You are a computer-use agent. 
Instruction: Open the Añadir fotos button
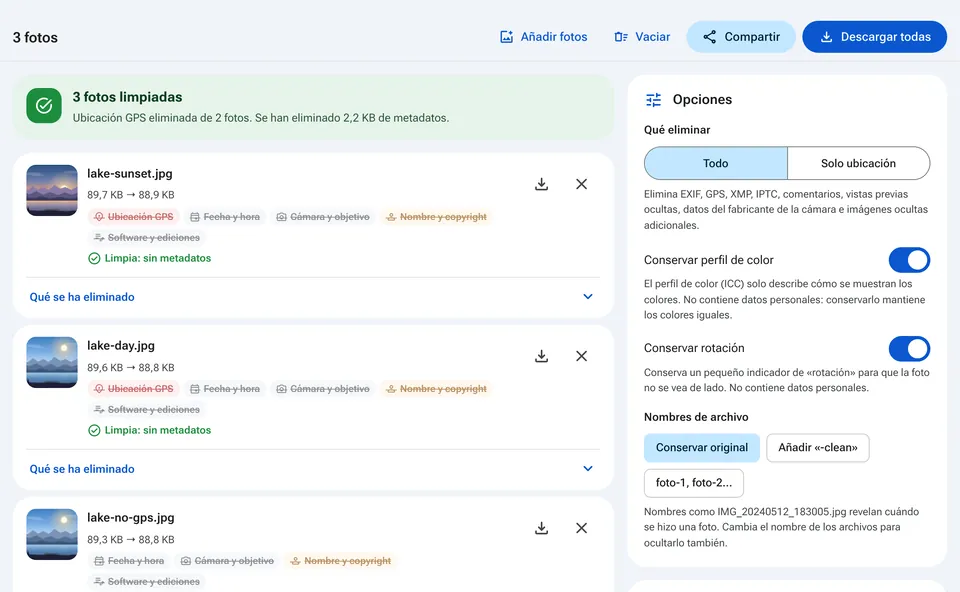pos(544,37)
